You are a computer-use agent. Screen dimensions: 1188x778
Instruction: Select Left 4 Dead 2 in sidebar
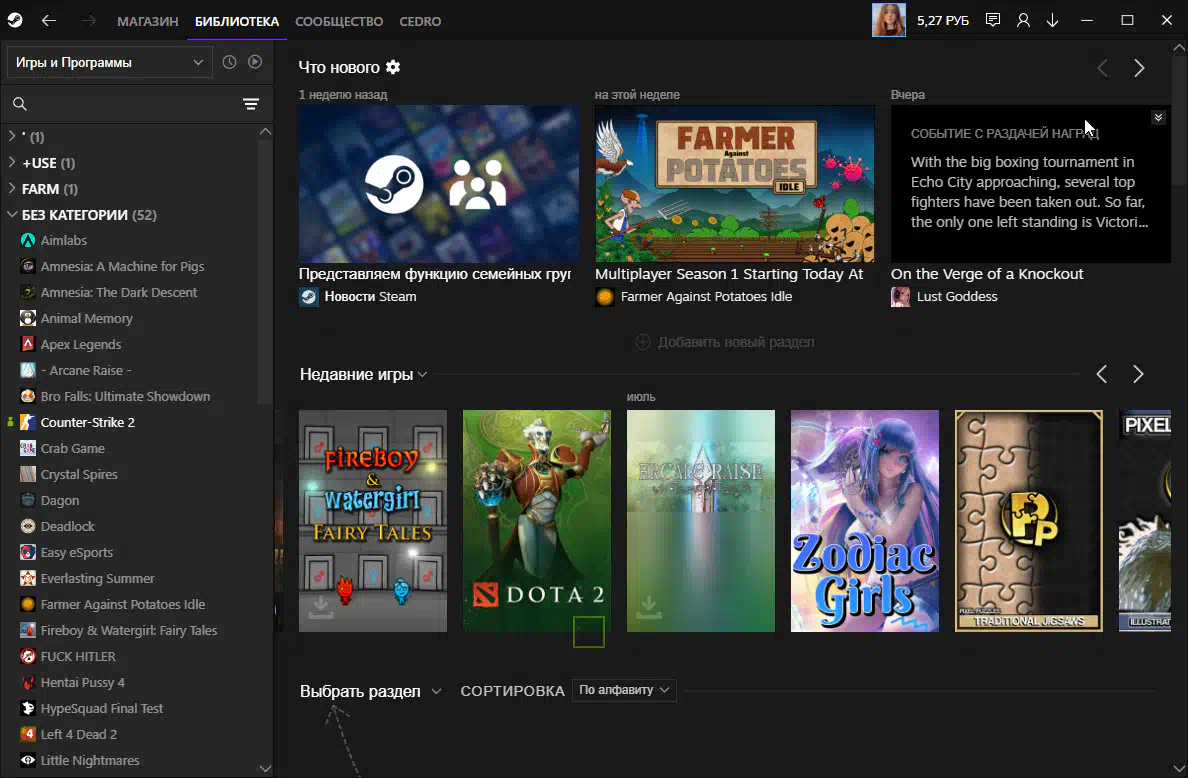[79, 734]
